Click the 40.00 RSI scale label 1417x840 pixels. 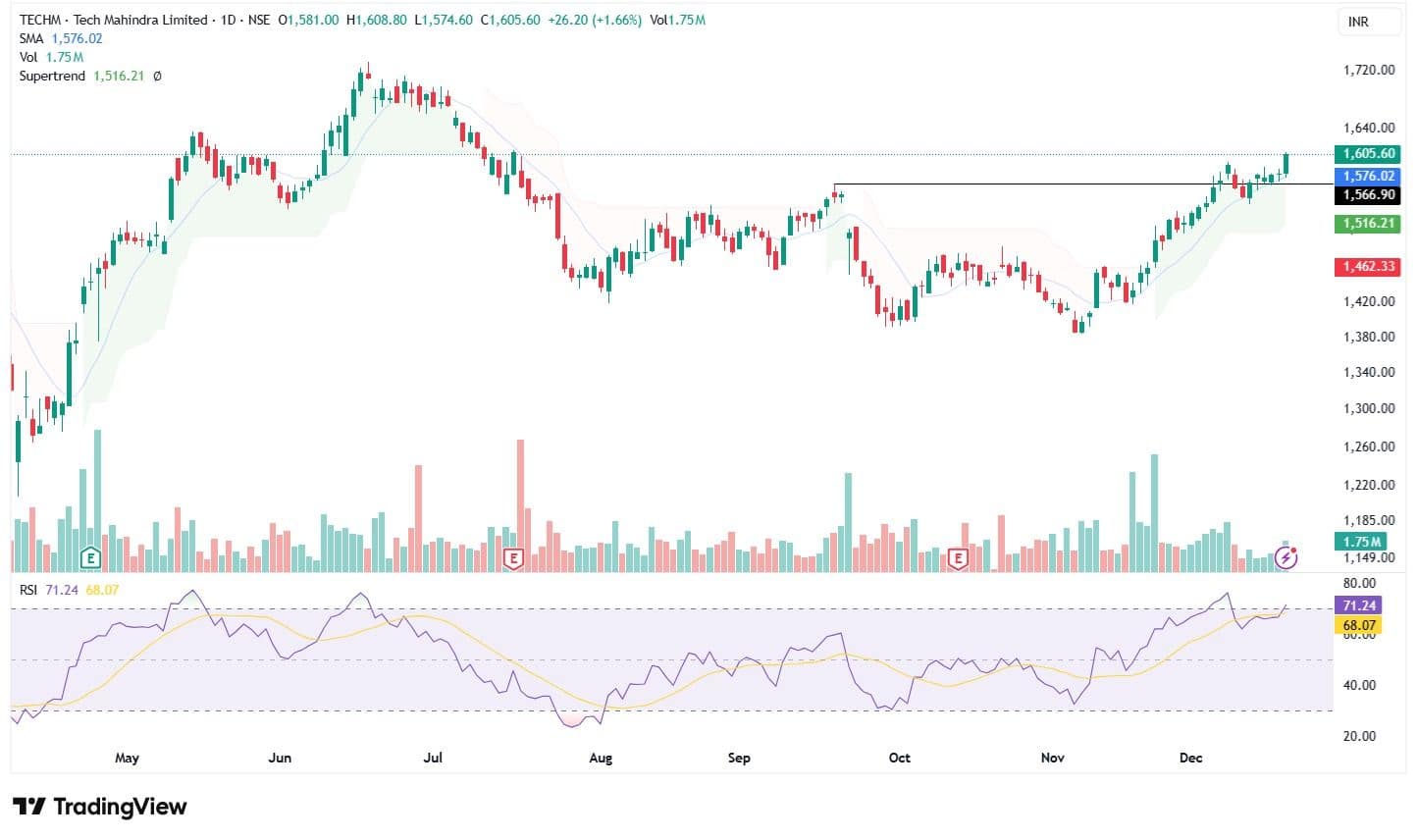(1359, 685)
